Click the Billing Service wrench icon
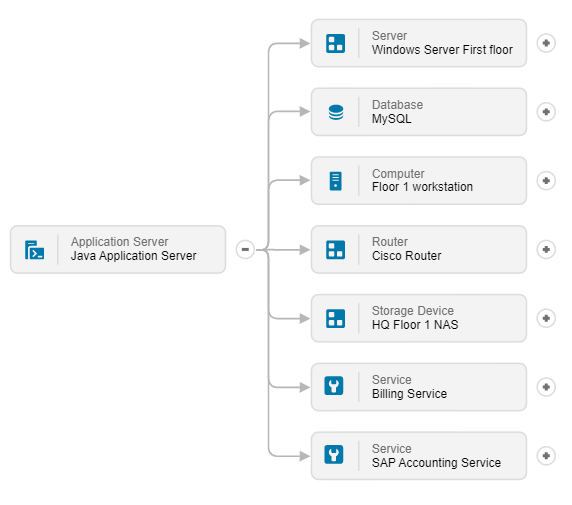The image size is (572, 505). click(x=334, y=386)
